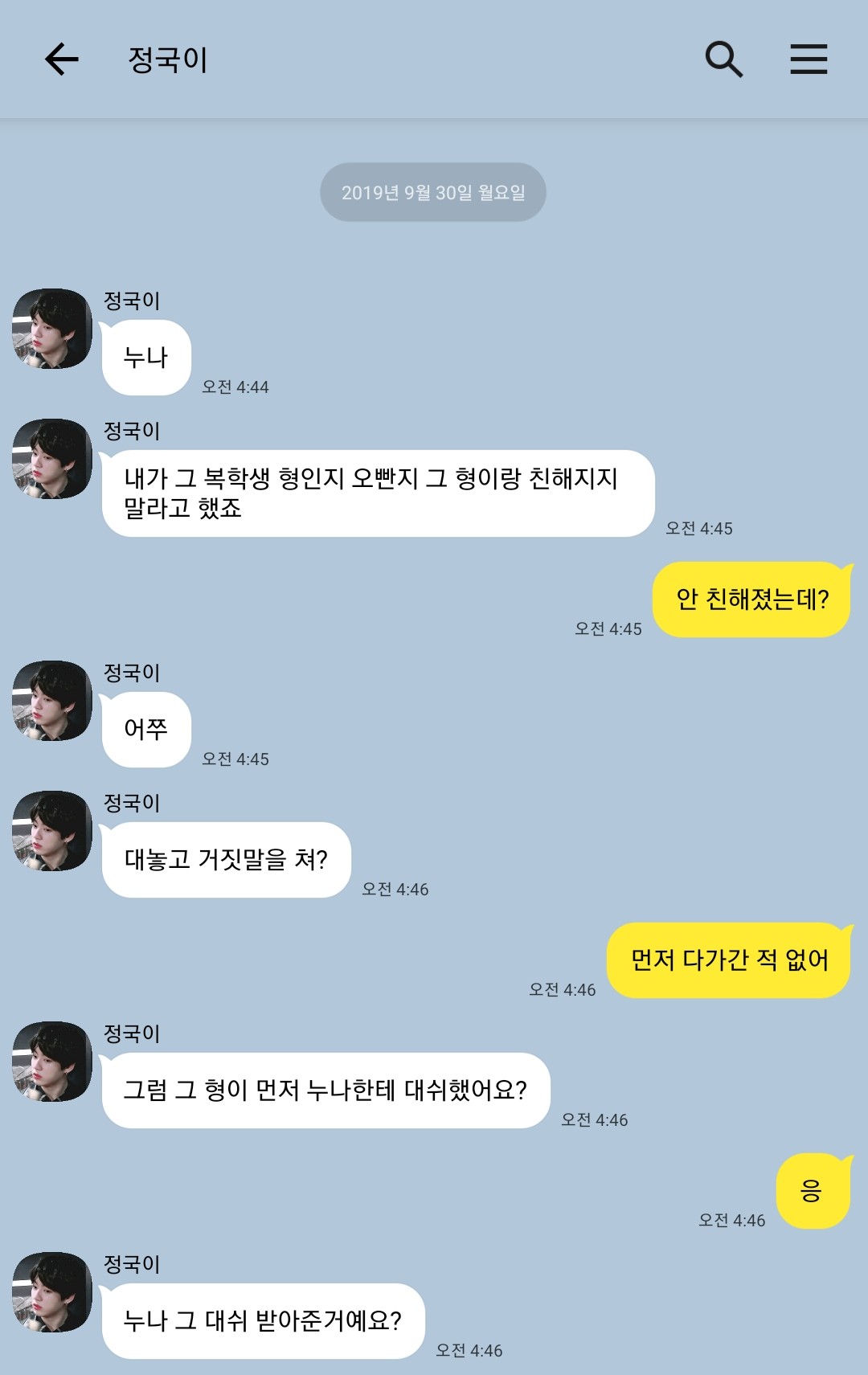868x1375 pixels.
Task: Select the white 누나 message bubble
Action: (x=145, y=358)
